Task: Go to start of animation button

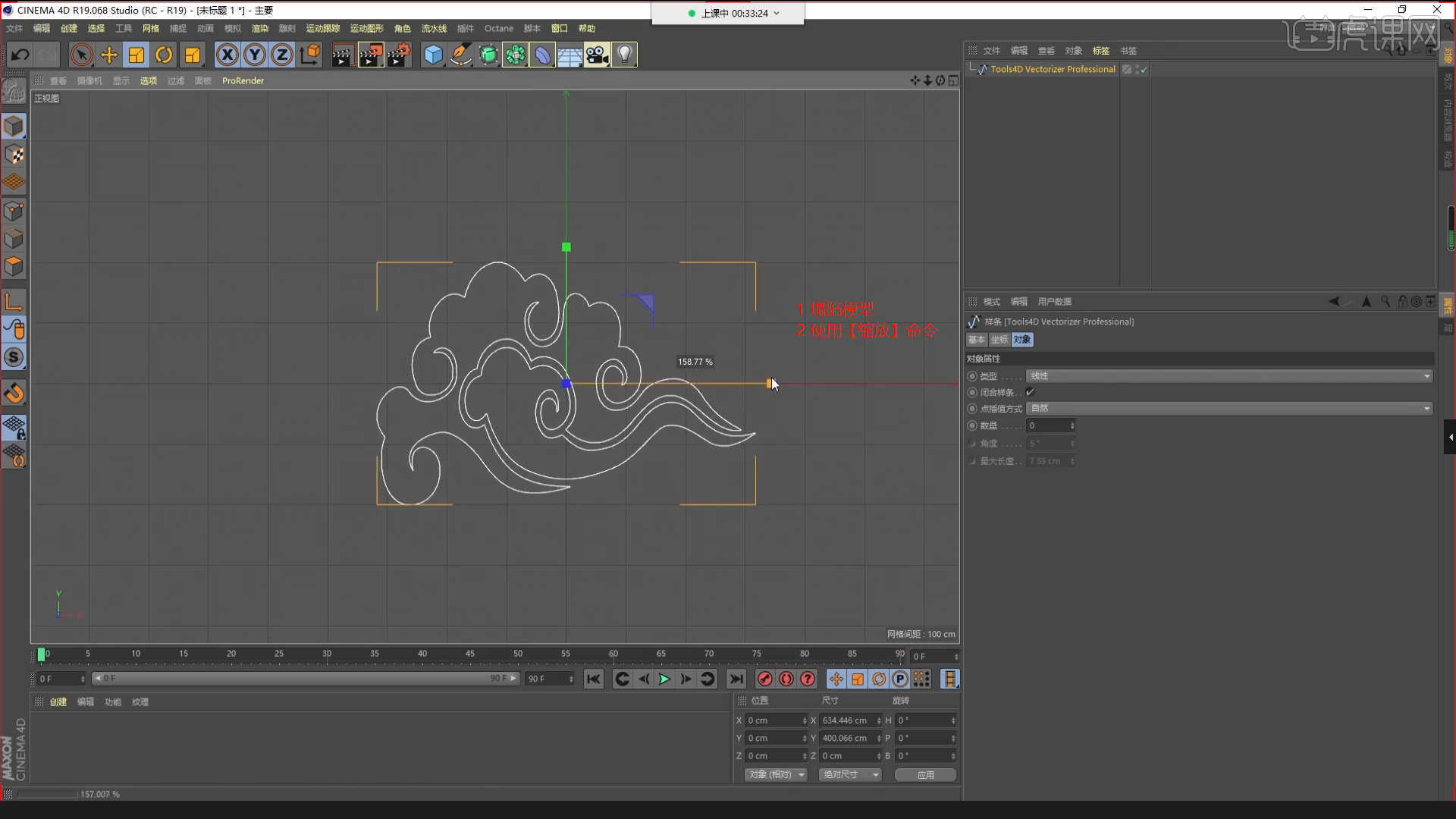Action: click(x=594, y=679)
